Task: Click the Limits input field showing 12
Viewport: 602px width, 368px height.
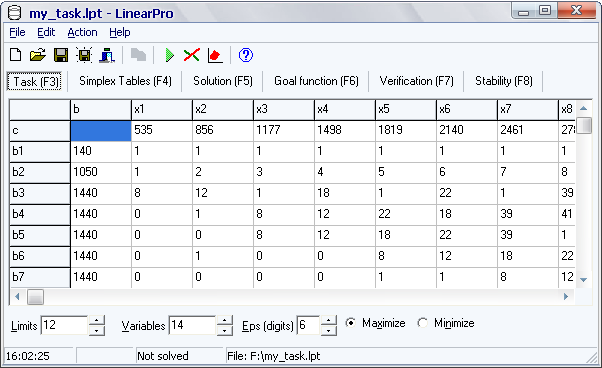Action: 64,325
